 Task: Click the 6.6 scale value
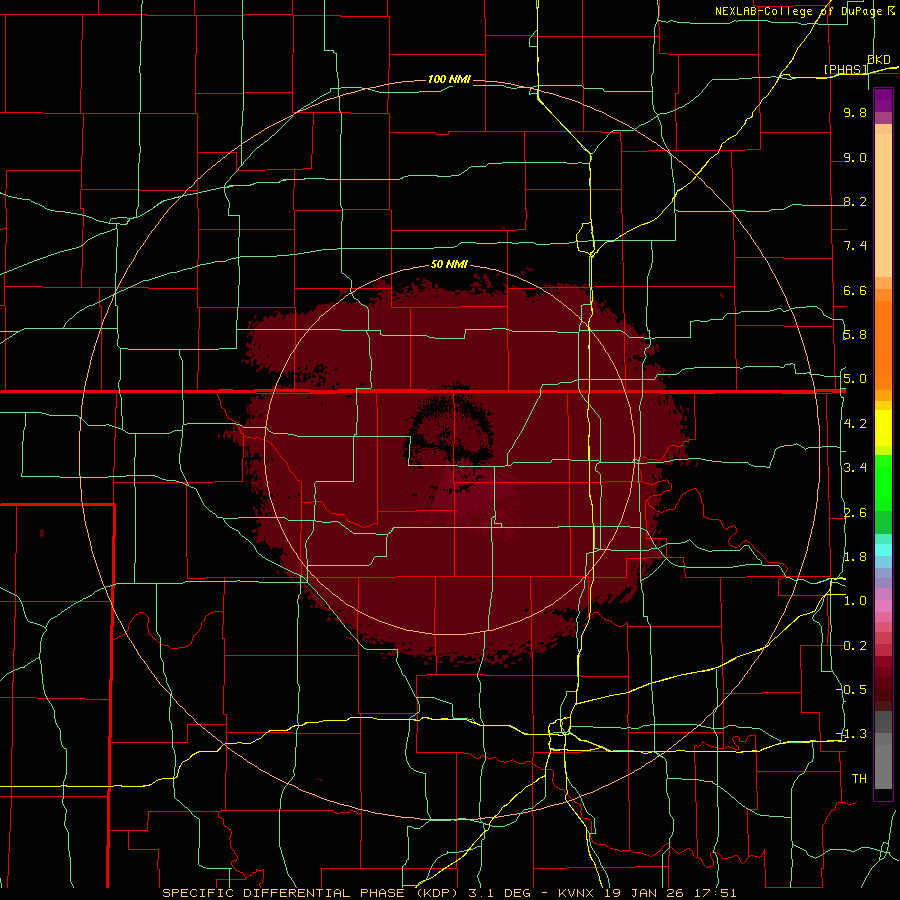(x=855, y=290)
